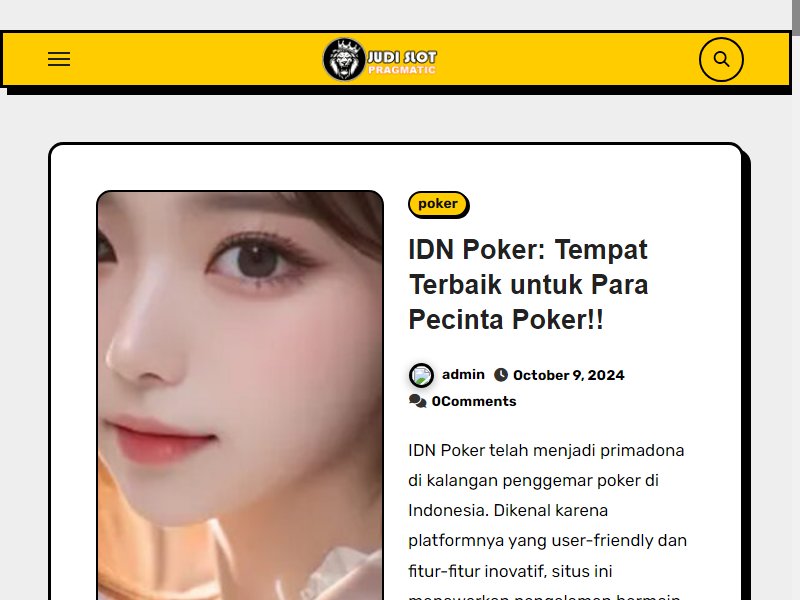This screenshot has height=600, width=800.
Task: Open the 0Comments link
Action: pos(474,402)
